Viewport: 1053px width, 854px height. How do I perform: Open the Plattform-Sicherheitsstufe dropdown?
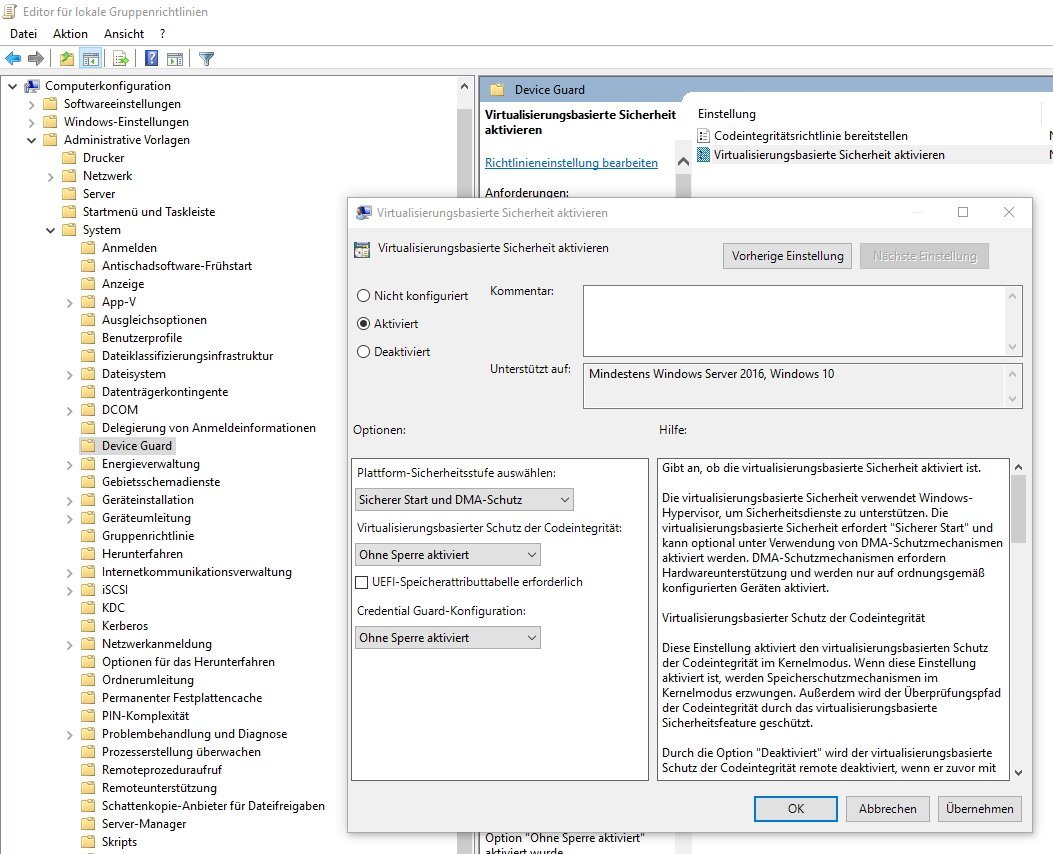point(464,499)
